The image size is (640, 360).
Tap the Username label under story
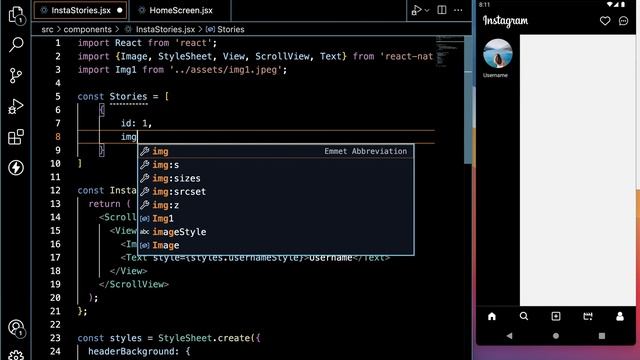point(495,75)
